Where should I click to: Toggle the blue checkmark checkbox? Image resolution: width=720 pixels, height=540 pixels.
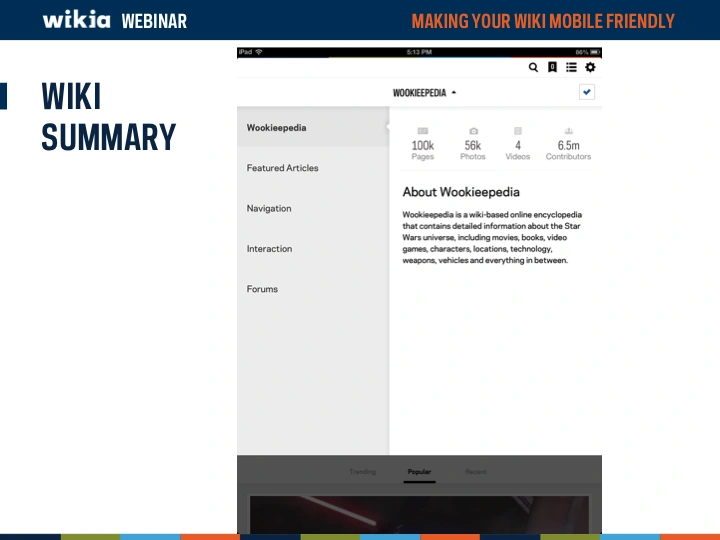coord(587,92)
